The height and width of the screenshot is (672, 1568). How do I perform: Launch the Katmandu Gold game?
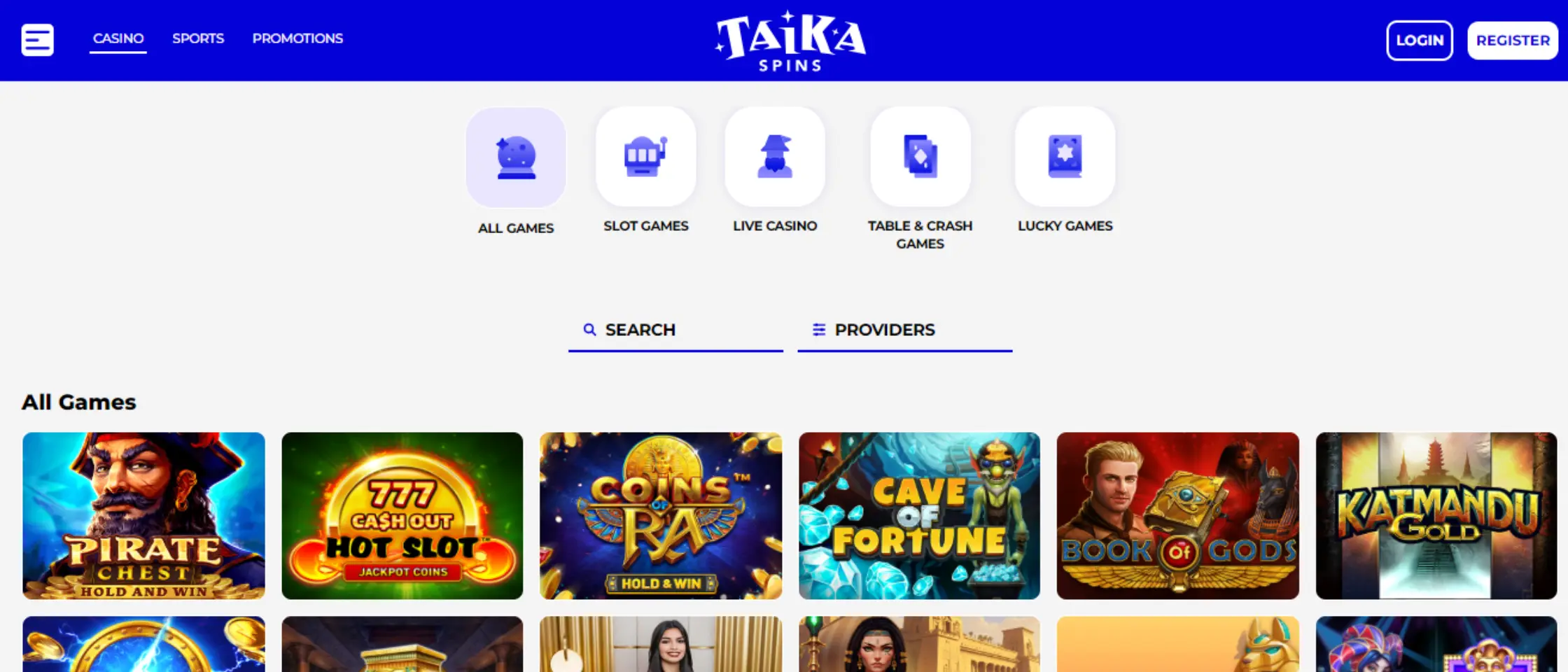point(1436,515)
